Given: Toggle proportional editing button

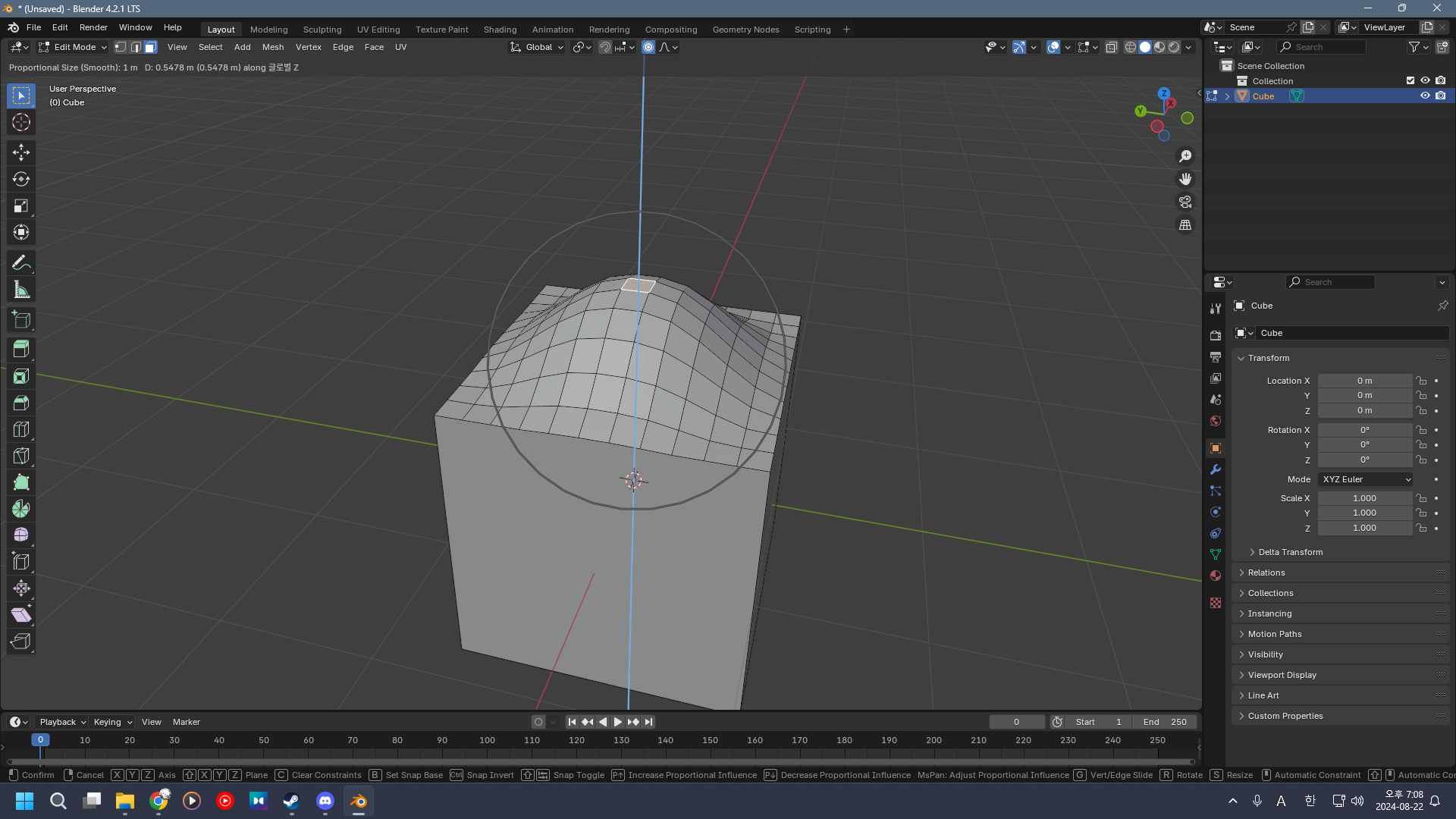Looking at the screenshot, I should (x=648, y=47).
